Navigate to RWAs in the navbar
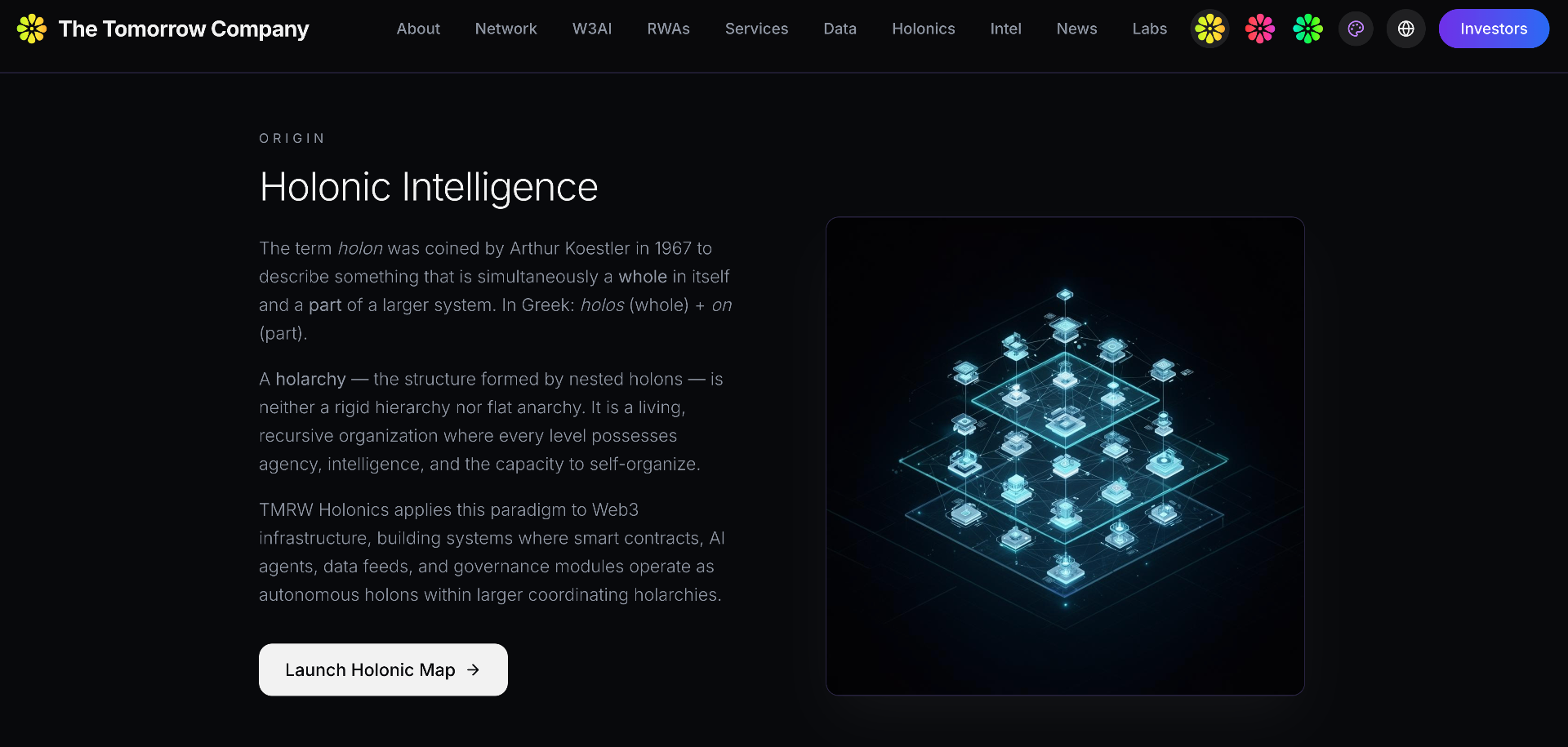 pyautogui.click(x=669, y=29)
